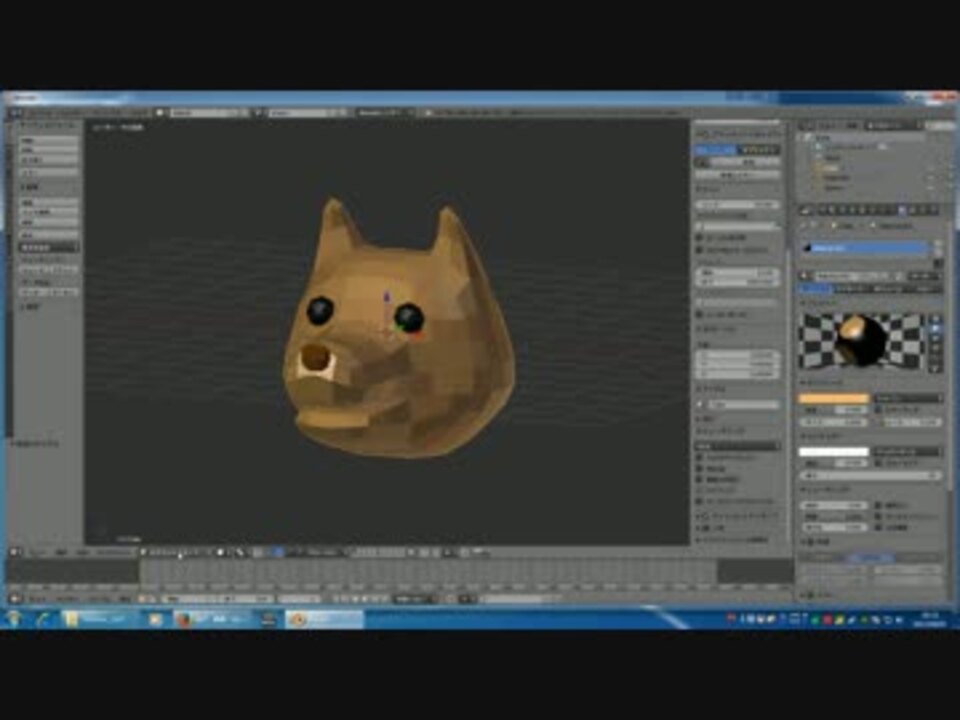
Task: Set material preview to flat plane
Action: [935, 320]
